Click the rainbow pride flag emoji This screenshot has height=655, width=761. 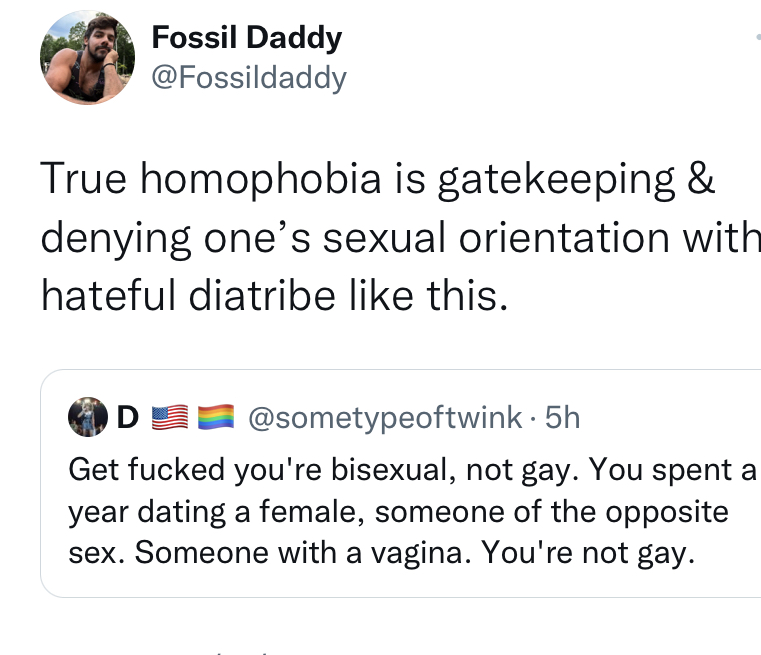point(217,418)
